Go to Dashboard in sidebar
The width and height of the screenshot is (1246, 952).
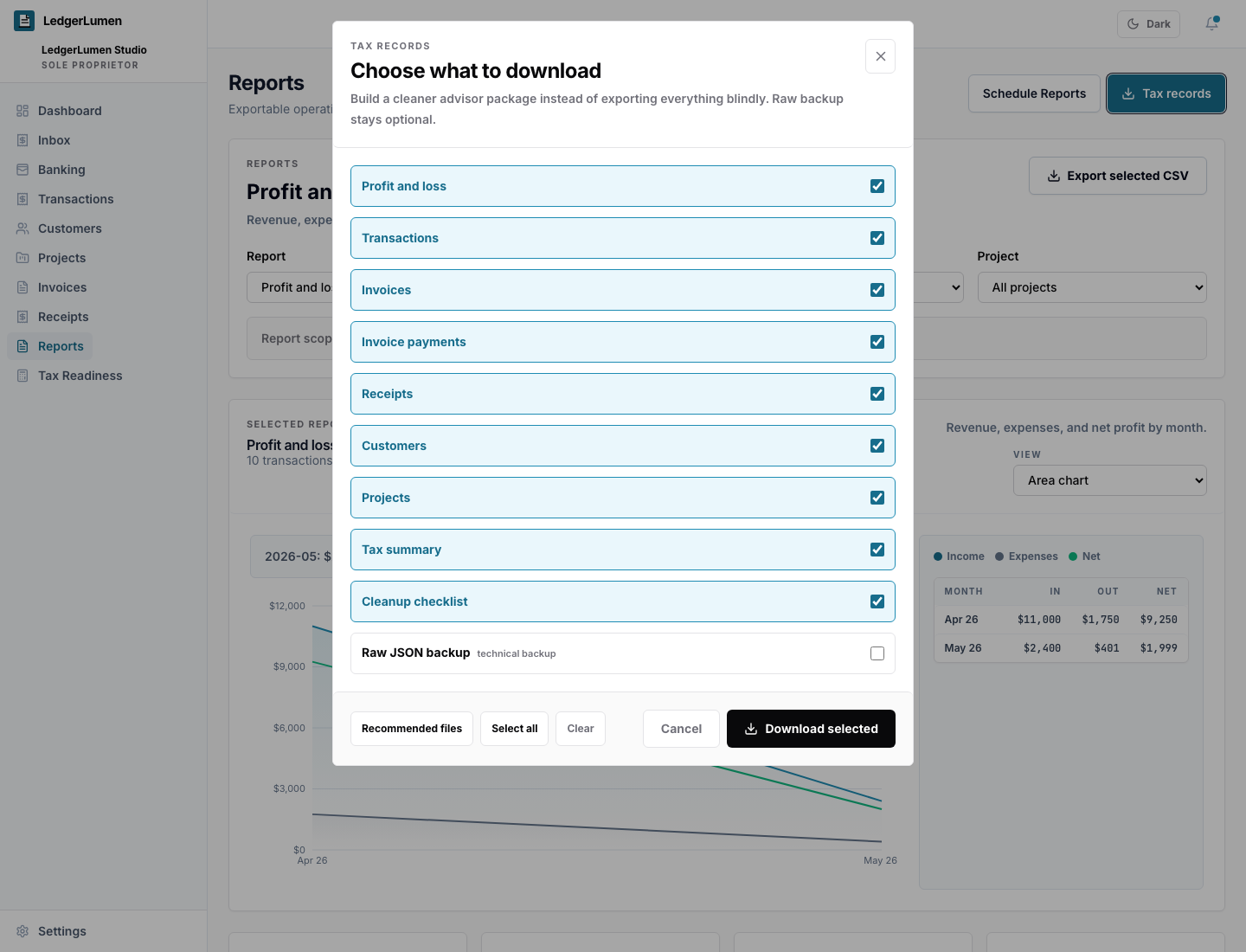pos(69,111)
